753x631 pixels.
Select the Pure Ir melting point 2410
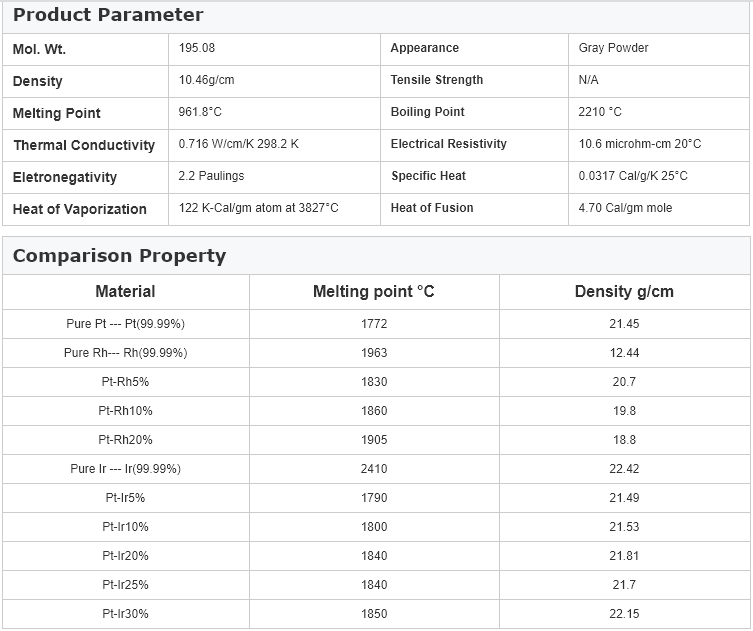373,469
